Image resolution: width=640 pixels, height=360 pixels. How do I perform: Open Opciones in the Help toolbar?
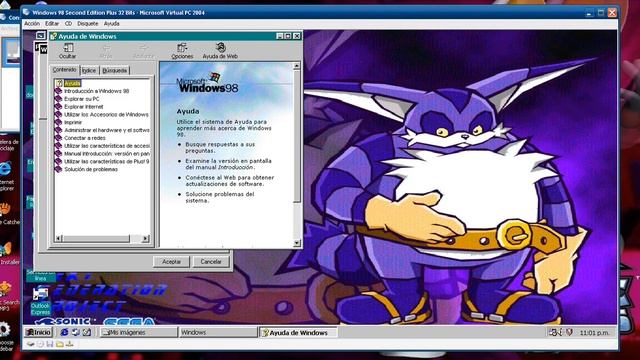pos(182,51)
